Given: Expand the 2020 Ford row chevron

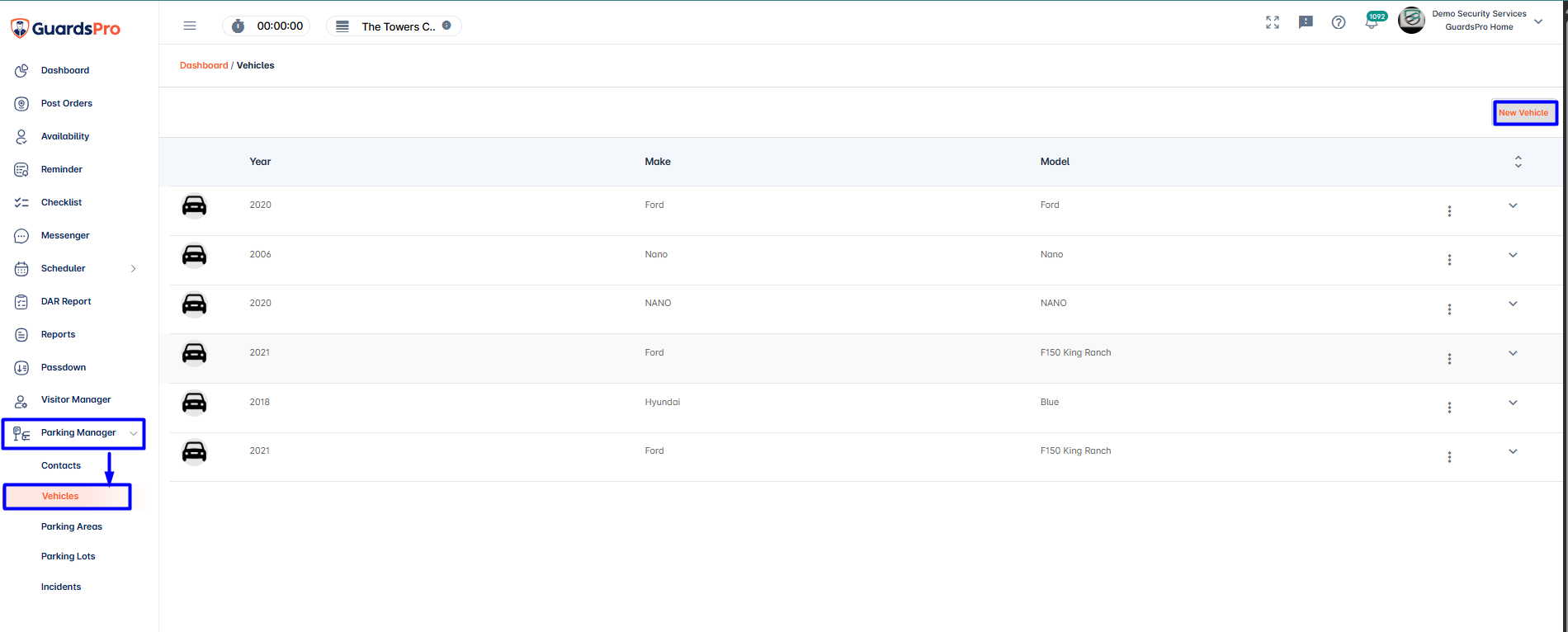Looking at the screenshot, I should pos(1513,205).
